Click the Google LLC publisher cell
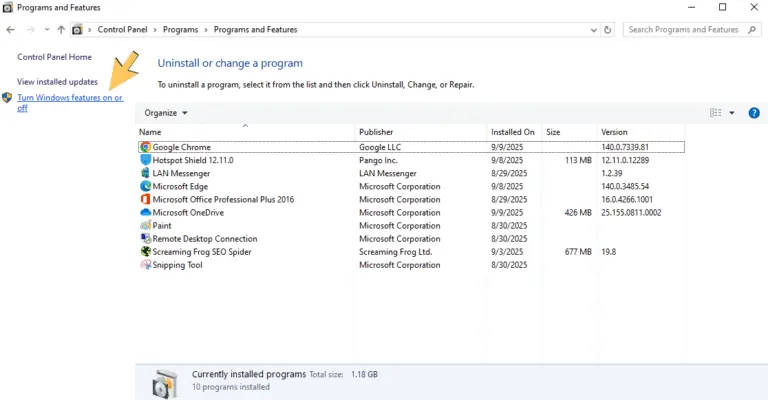The width and height of the screenshot is (768, 400). pos(380,147)
